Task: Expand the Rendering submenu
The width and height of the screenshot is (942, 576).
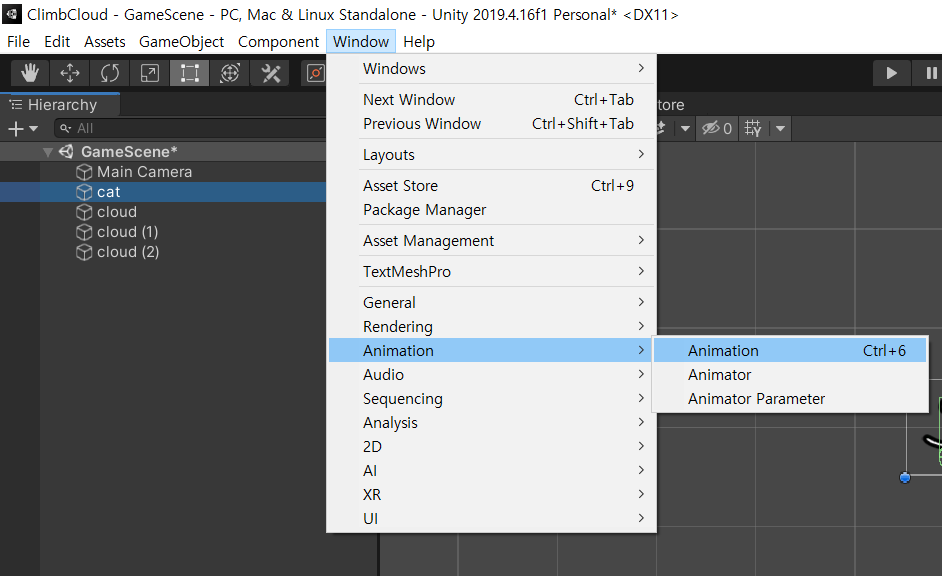Action: pos(493,326)
